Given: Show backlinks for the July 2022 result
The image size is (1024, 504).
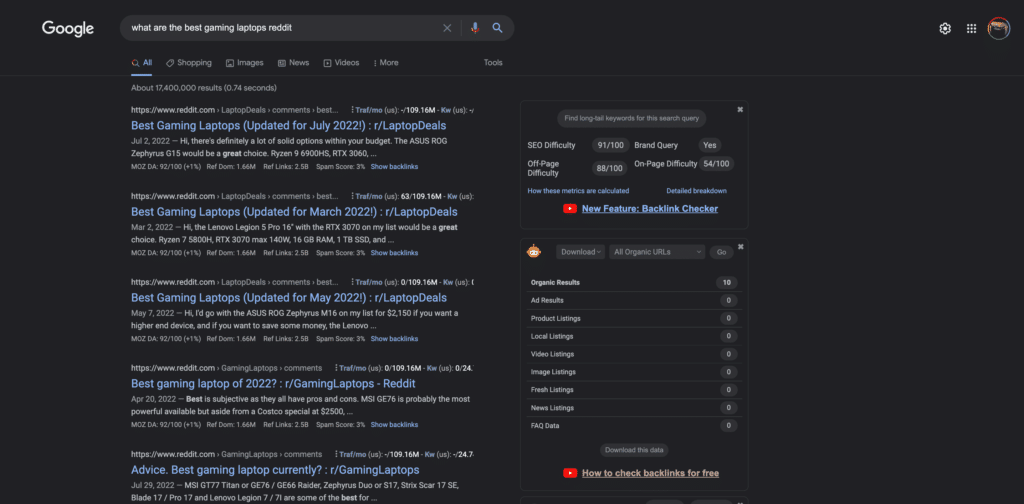Looking at the screenshot, I should 394,167.
